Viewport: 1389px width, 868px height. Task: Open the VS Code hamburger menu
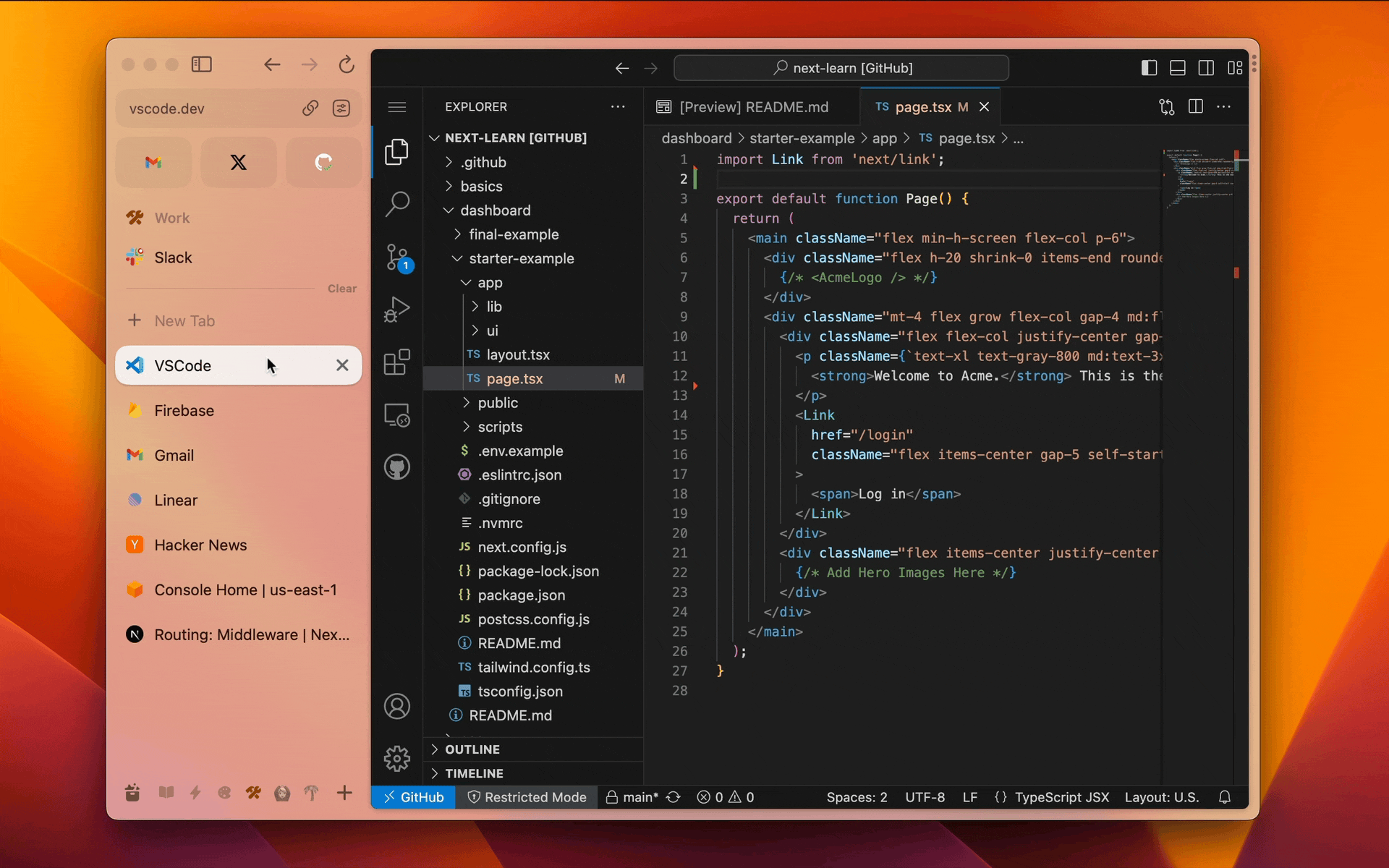pyautogui.click(x=396, y=107)
